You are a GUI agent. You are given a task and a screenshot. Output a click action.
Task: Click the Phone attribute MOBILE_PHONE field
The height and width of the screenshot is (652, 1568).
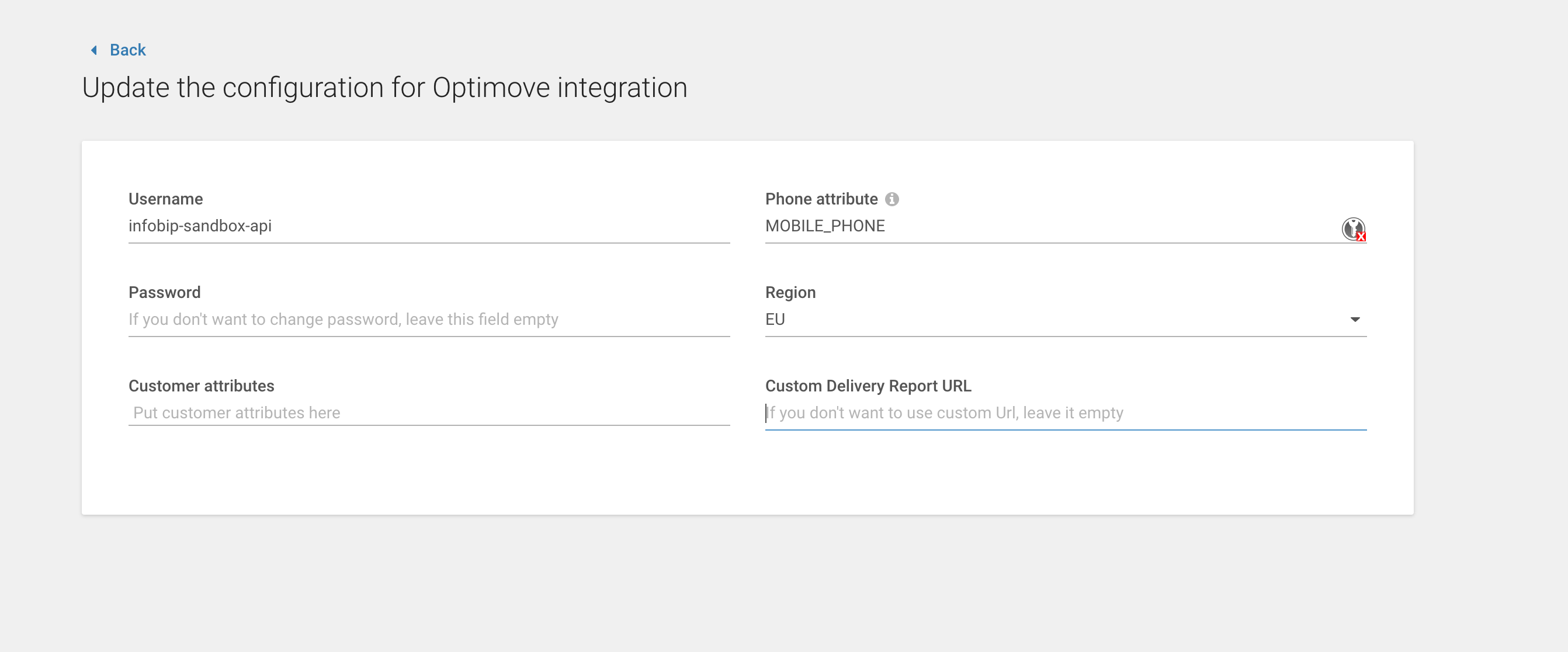[1035, 226]
